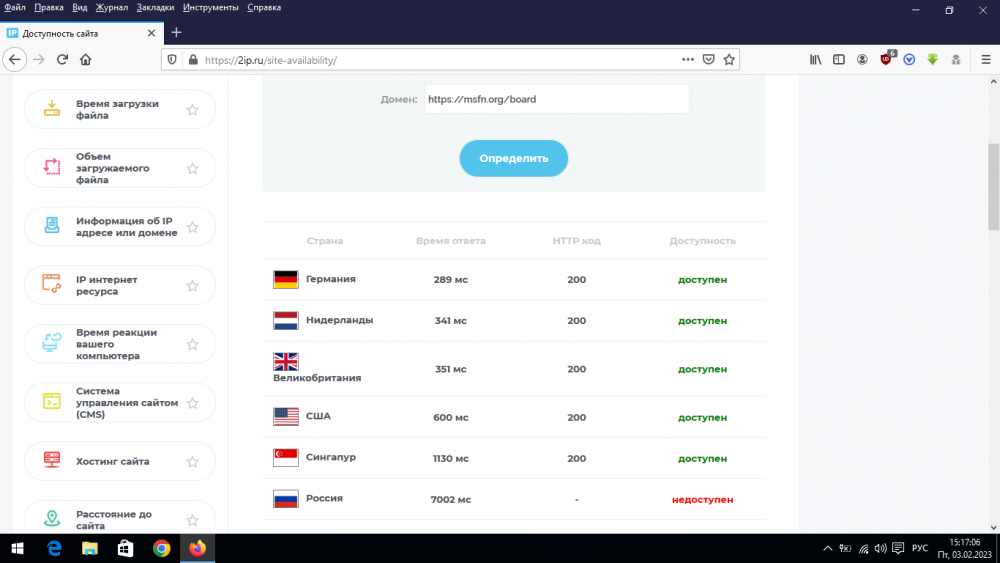The image size is (1000, 563).
Task: Click the domain input field with msfn.org/board
Action: (556, 99)
